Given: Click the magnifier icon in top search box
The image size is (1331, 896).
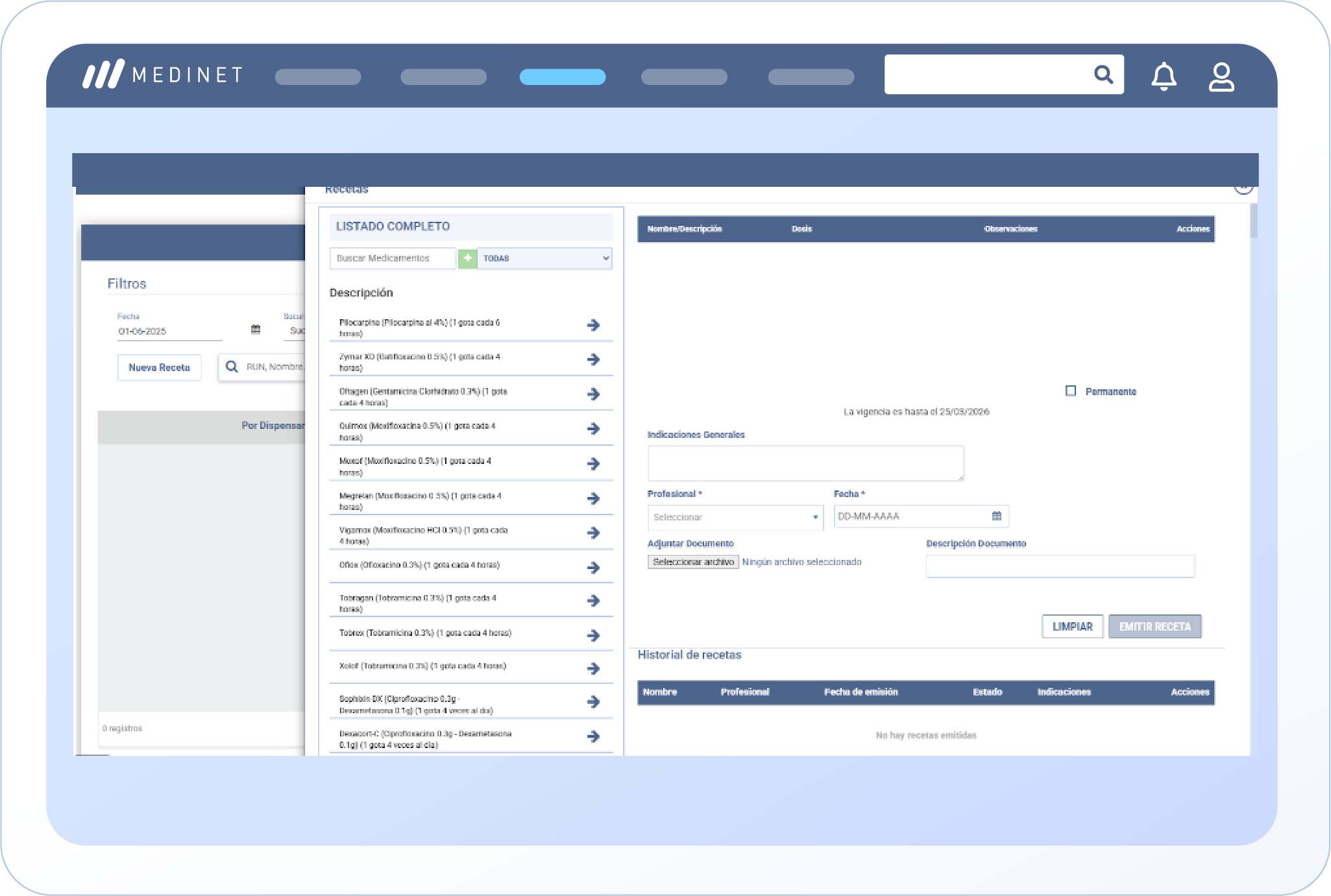Looking at the screenshot, I should [1103, 75].
